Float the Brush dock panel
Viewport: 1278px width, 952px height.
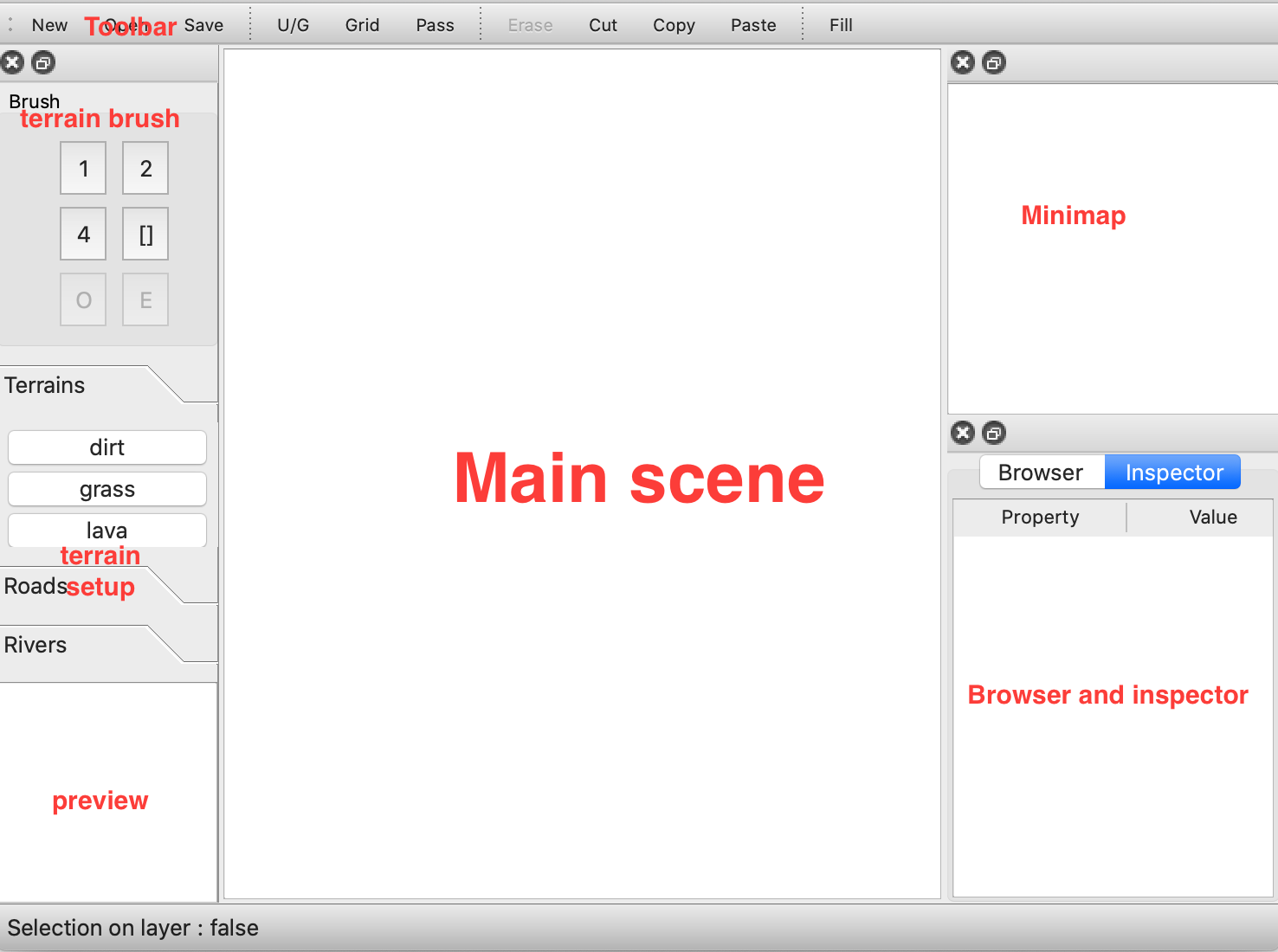coord(43,62)
